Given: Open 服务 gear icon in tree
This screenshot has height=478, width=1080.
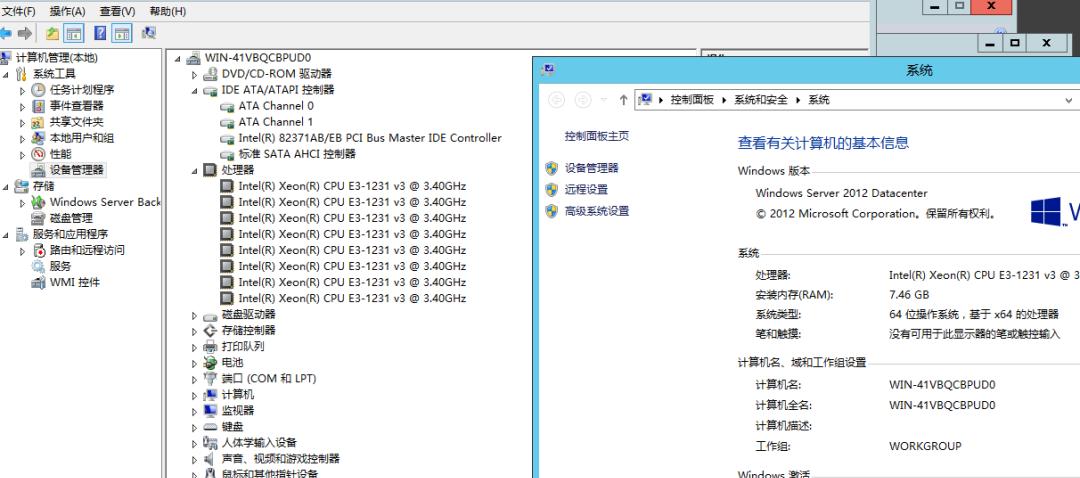Looking at the screenshot, I should pyautogui.click(x=39, y=266).
